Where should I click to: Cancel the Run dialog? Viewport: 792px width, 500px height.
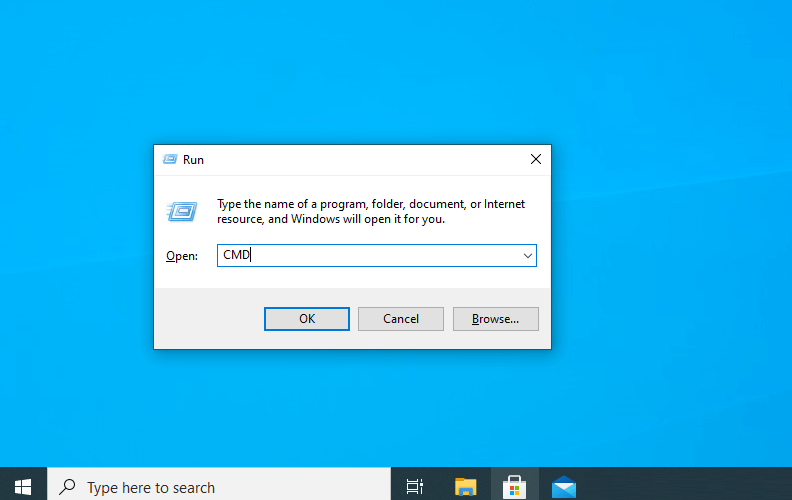pyautogui.click(x=401, y=319)
